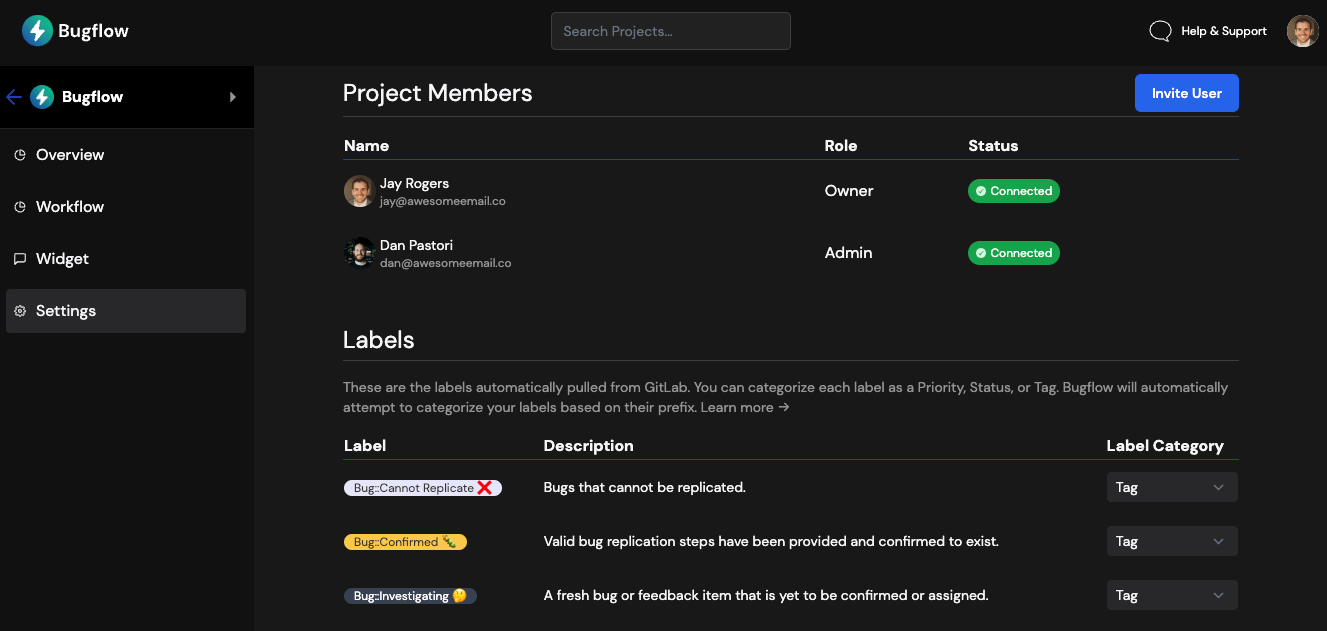Click the Bugflow project icon in sidebar
The height and width of the screenshot is (631, 1327).
[42, 97]
